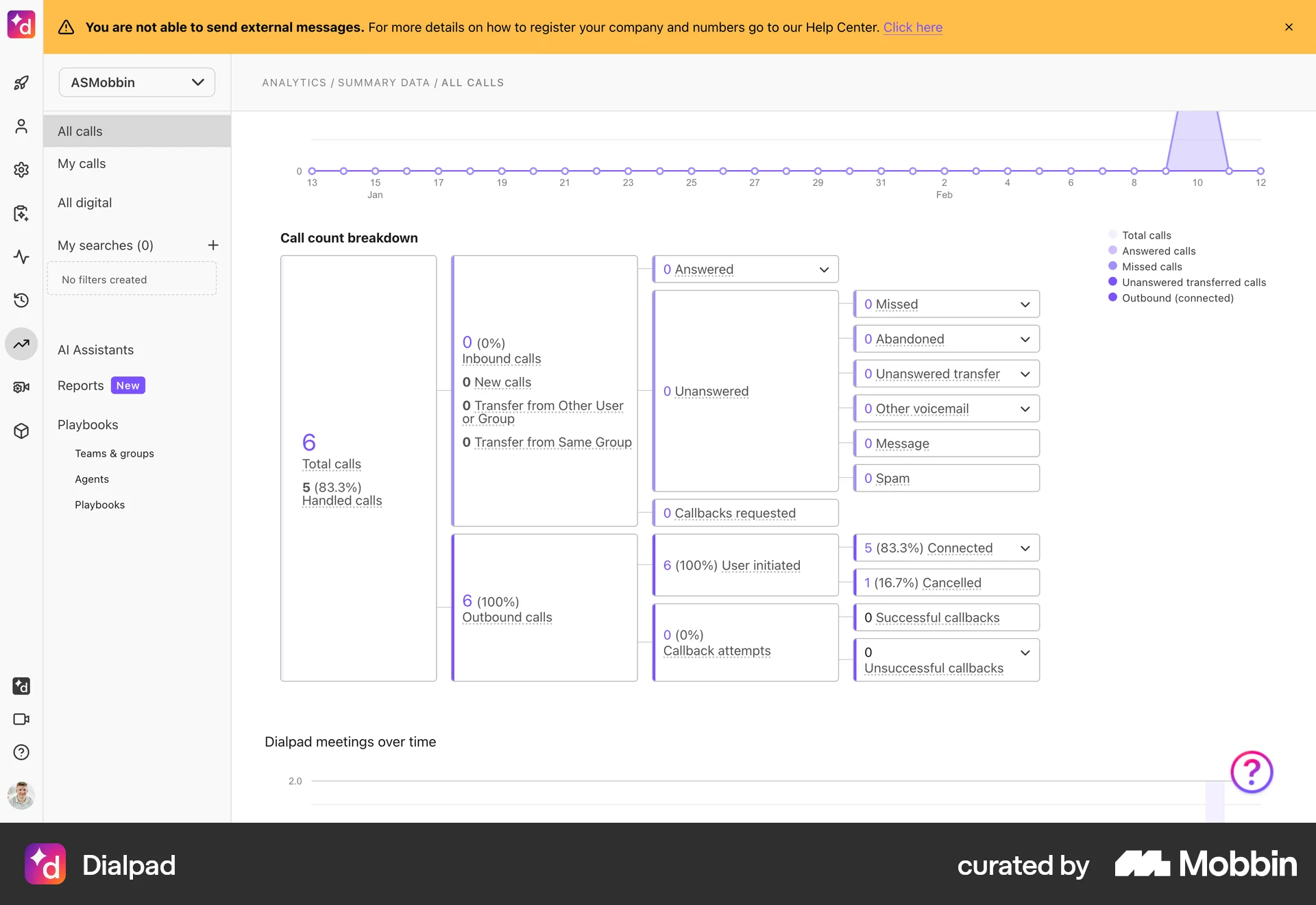Select the Analytics trending icon
The width and height of the screenshot is (1316, 905).
pyautogui.click(x=21, y=344)
